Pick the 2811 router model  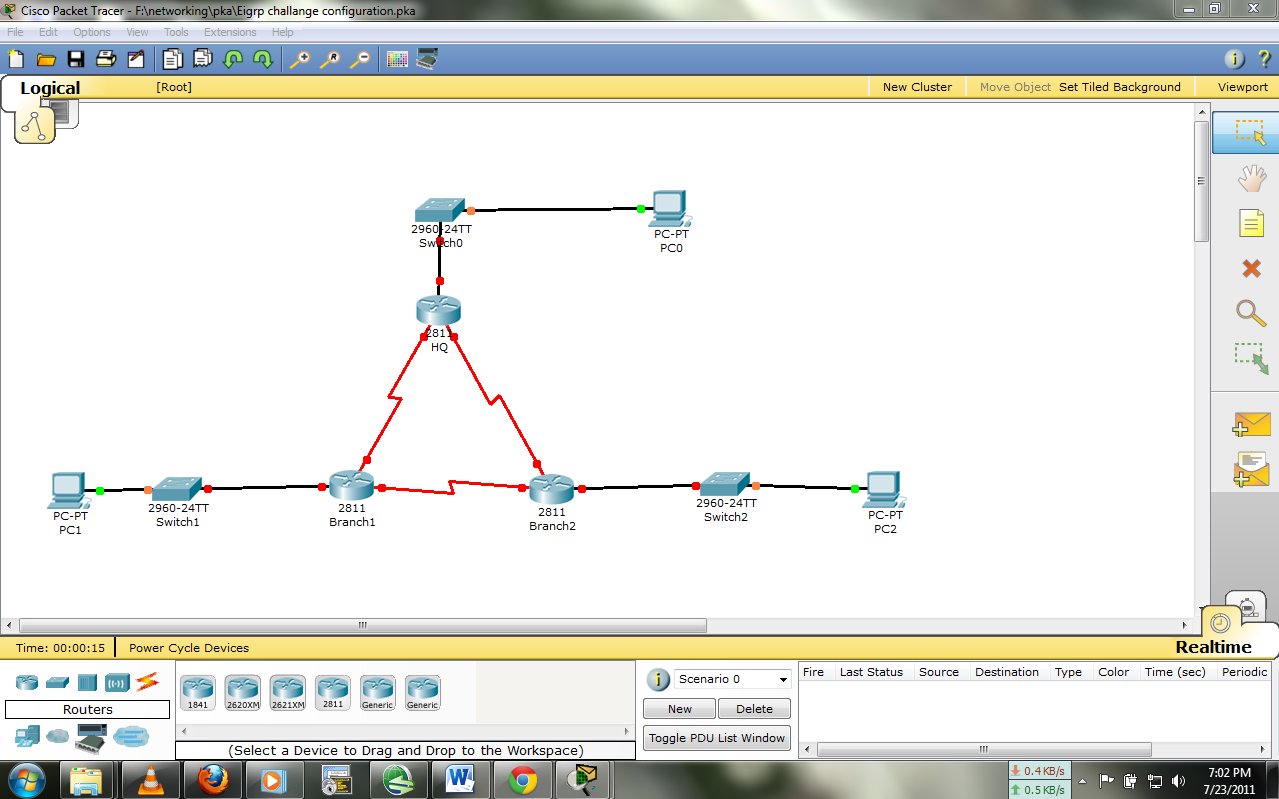tap(333, 692)
